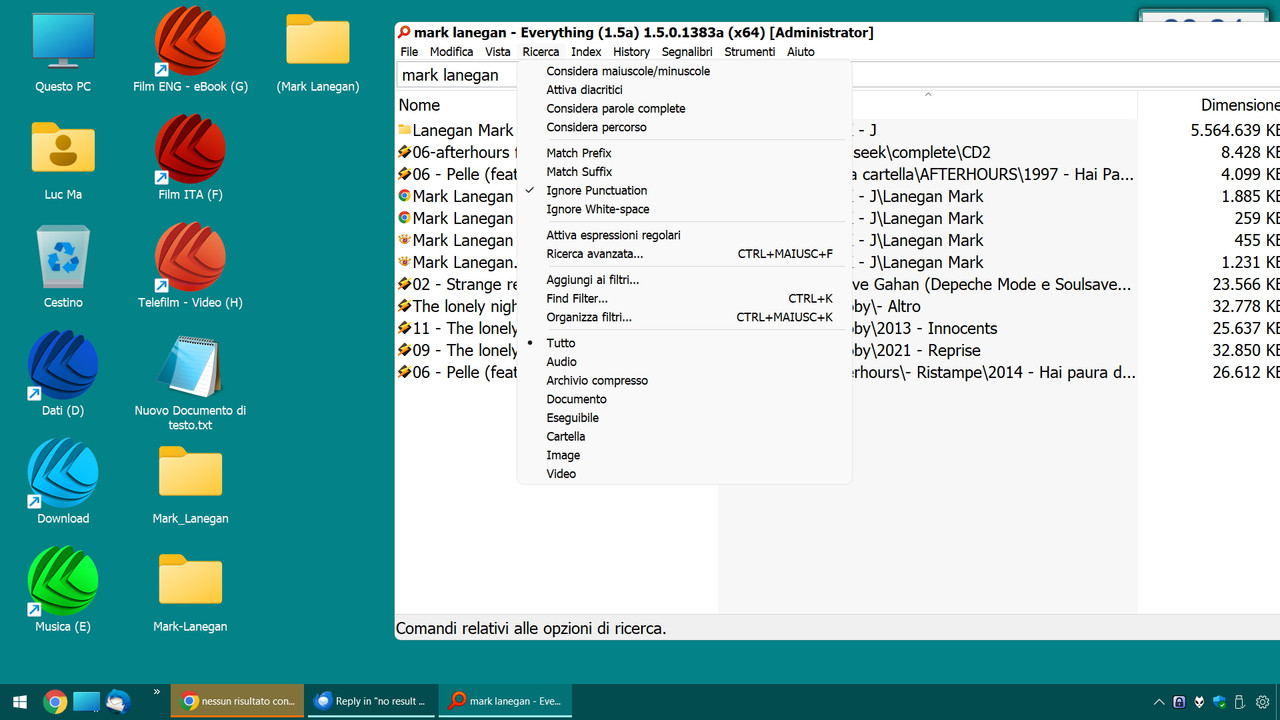1280x720 pixels.
Task: Open the Strumenti menu
Action: click(x=750, y=52)
